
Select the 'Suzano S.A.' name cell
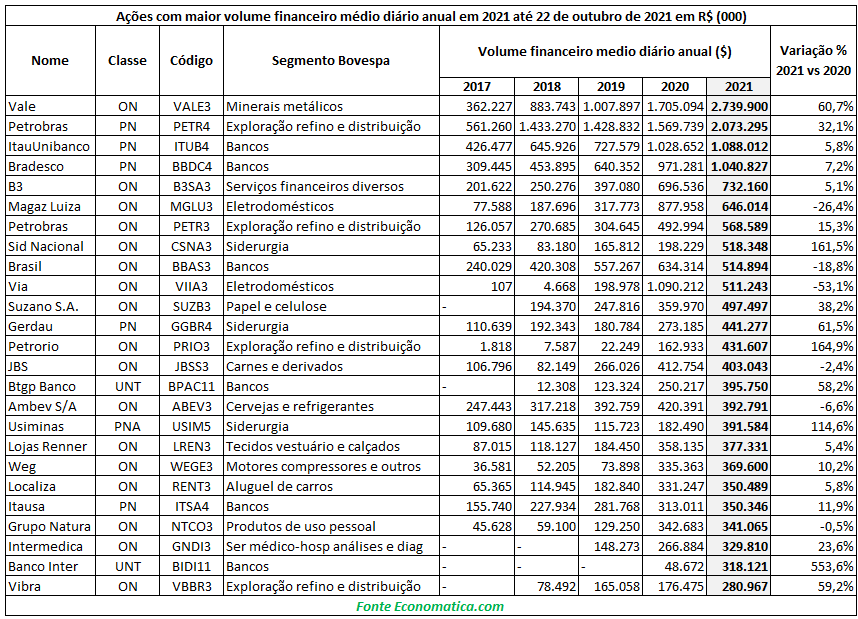click(x=50, y=306)
